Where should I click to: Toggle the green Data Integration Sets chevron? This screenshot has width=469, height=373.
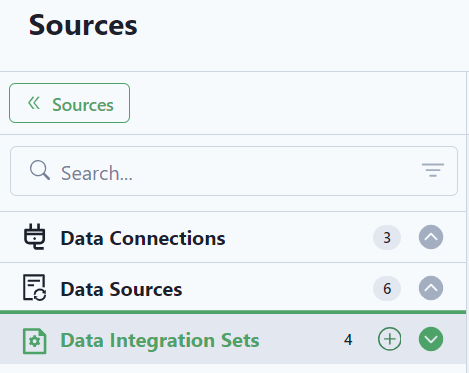(431, 339)
